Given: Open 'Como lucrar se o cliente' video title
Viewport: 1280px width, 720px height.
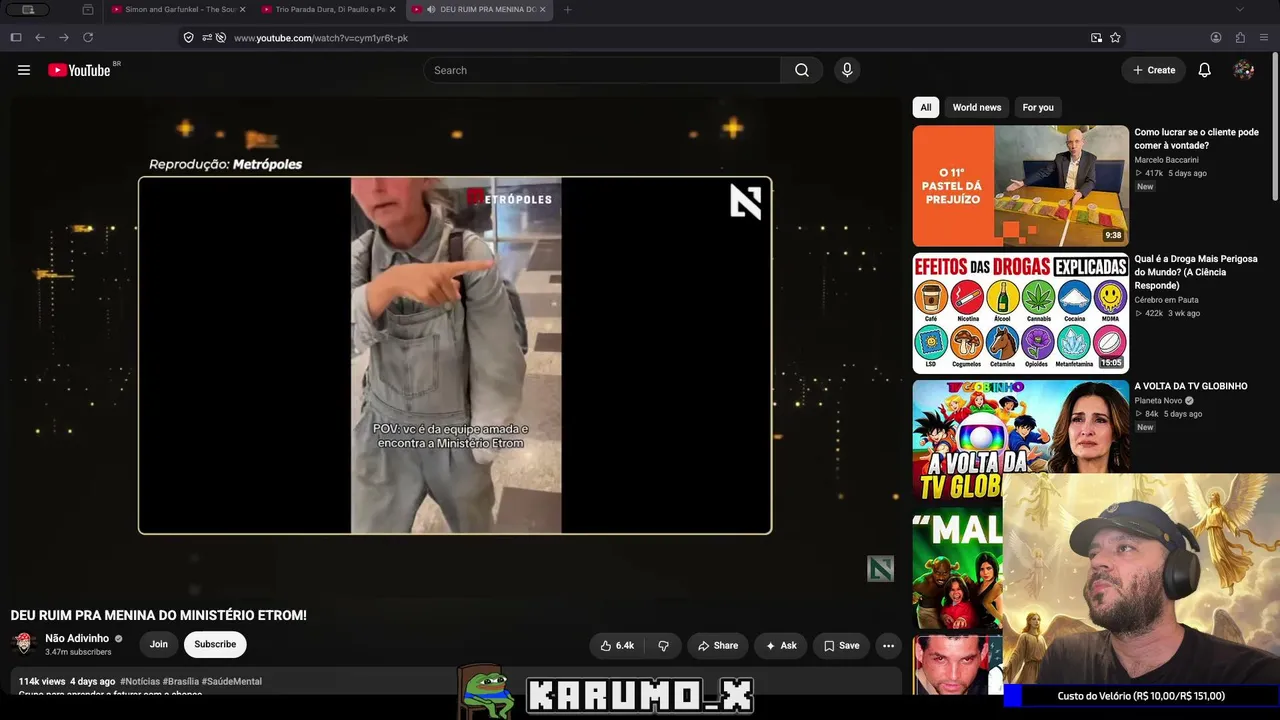Looking at the screenshot, I should pyautogui.click(x=1197, y=139).
